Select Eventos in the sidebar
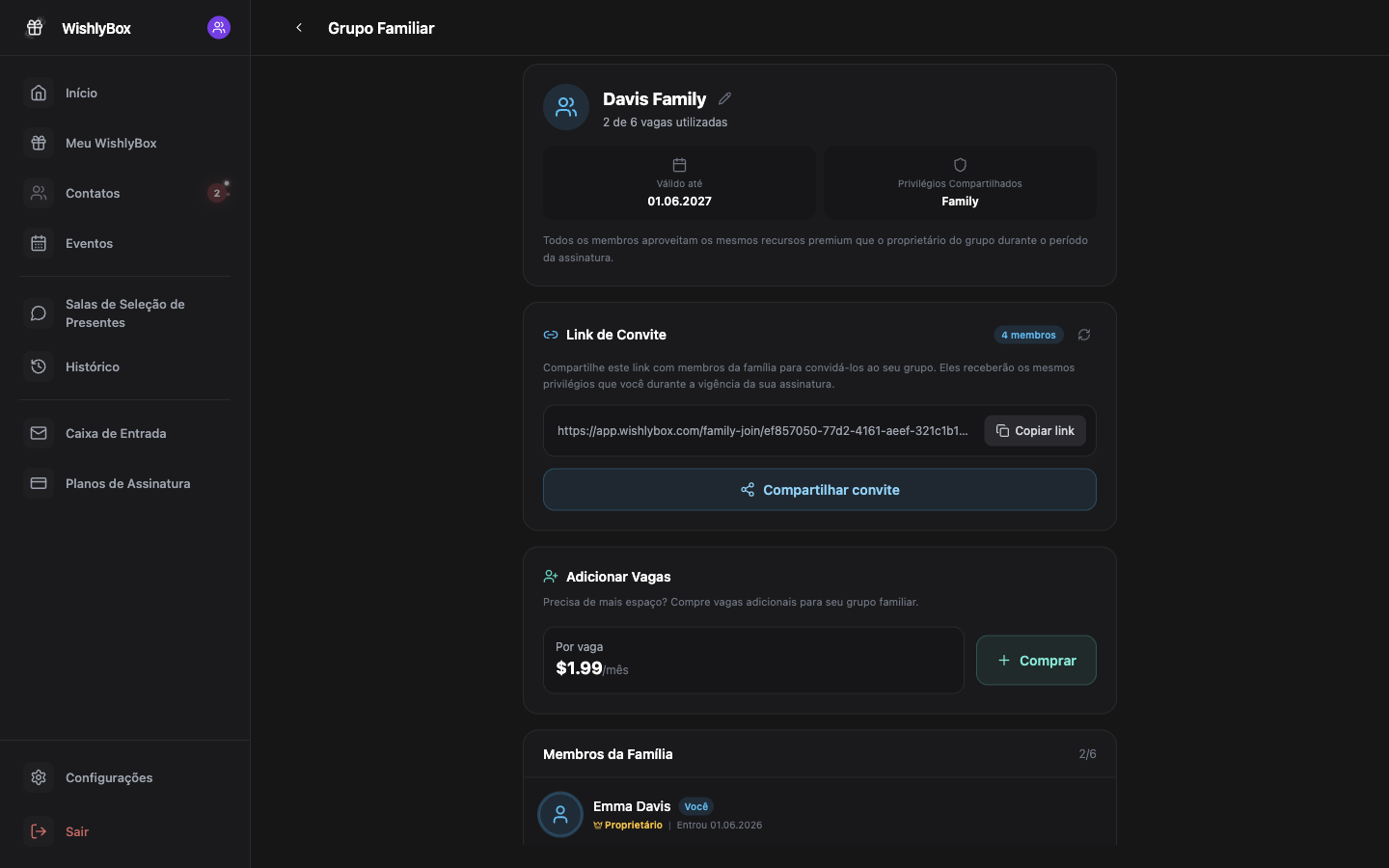Screen dimensions: 1389x868 pos(125,243)
